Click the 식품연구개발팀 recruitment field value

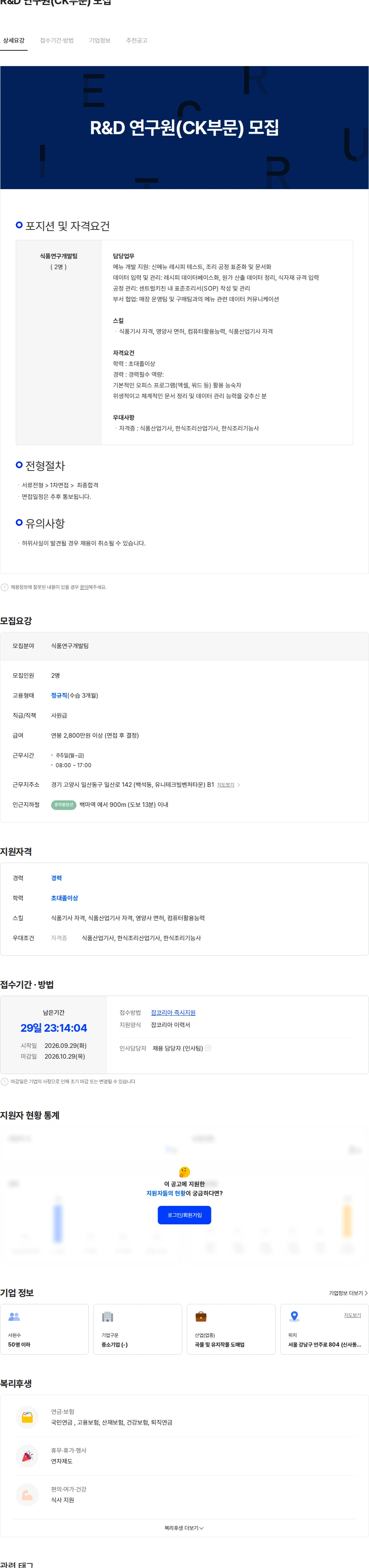[70, 646]
